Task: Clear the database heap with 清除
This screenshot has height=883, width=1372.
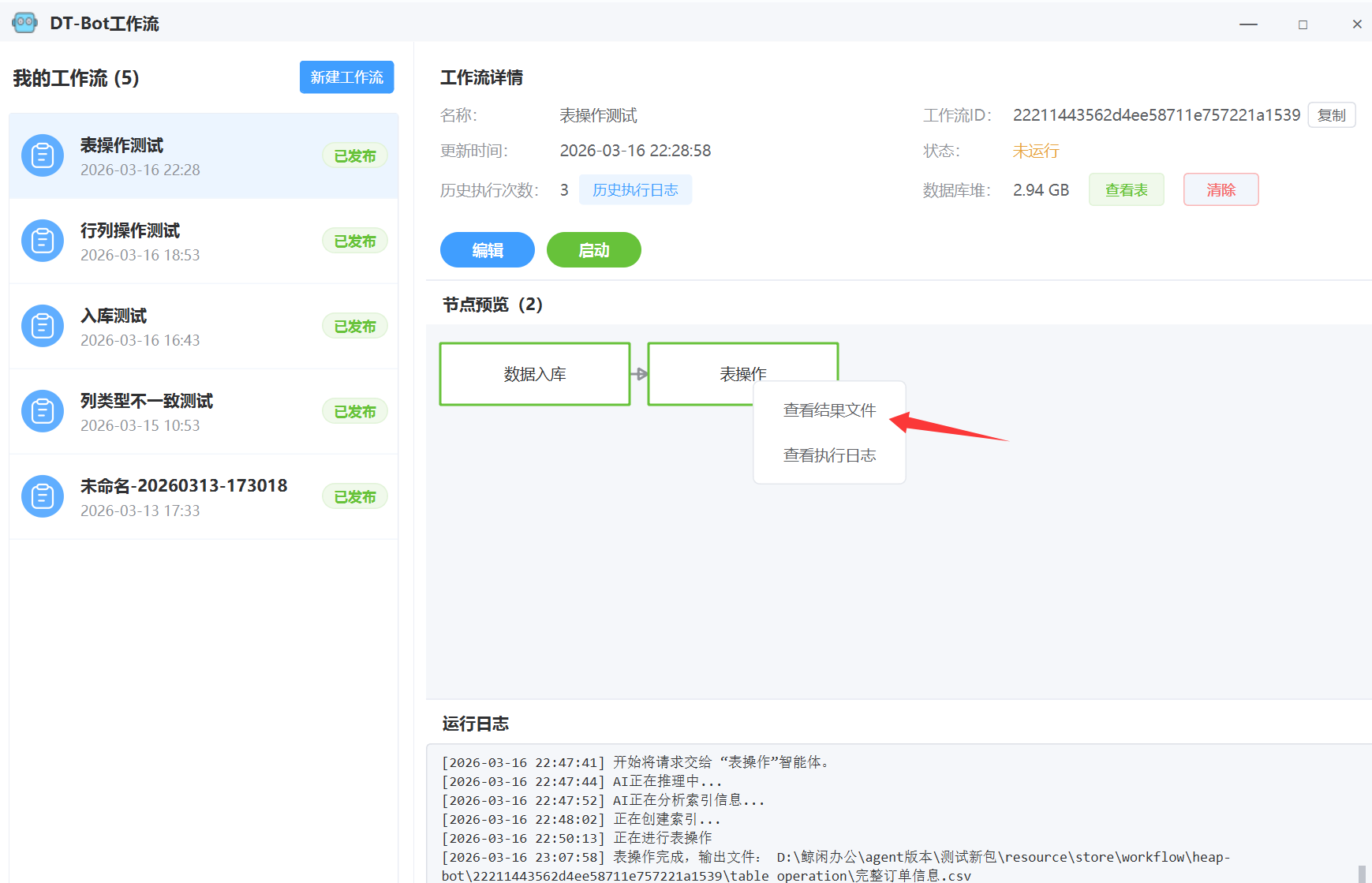Action: (1221, 190)
